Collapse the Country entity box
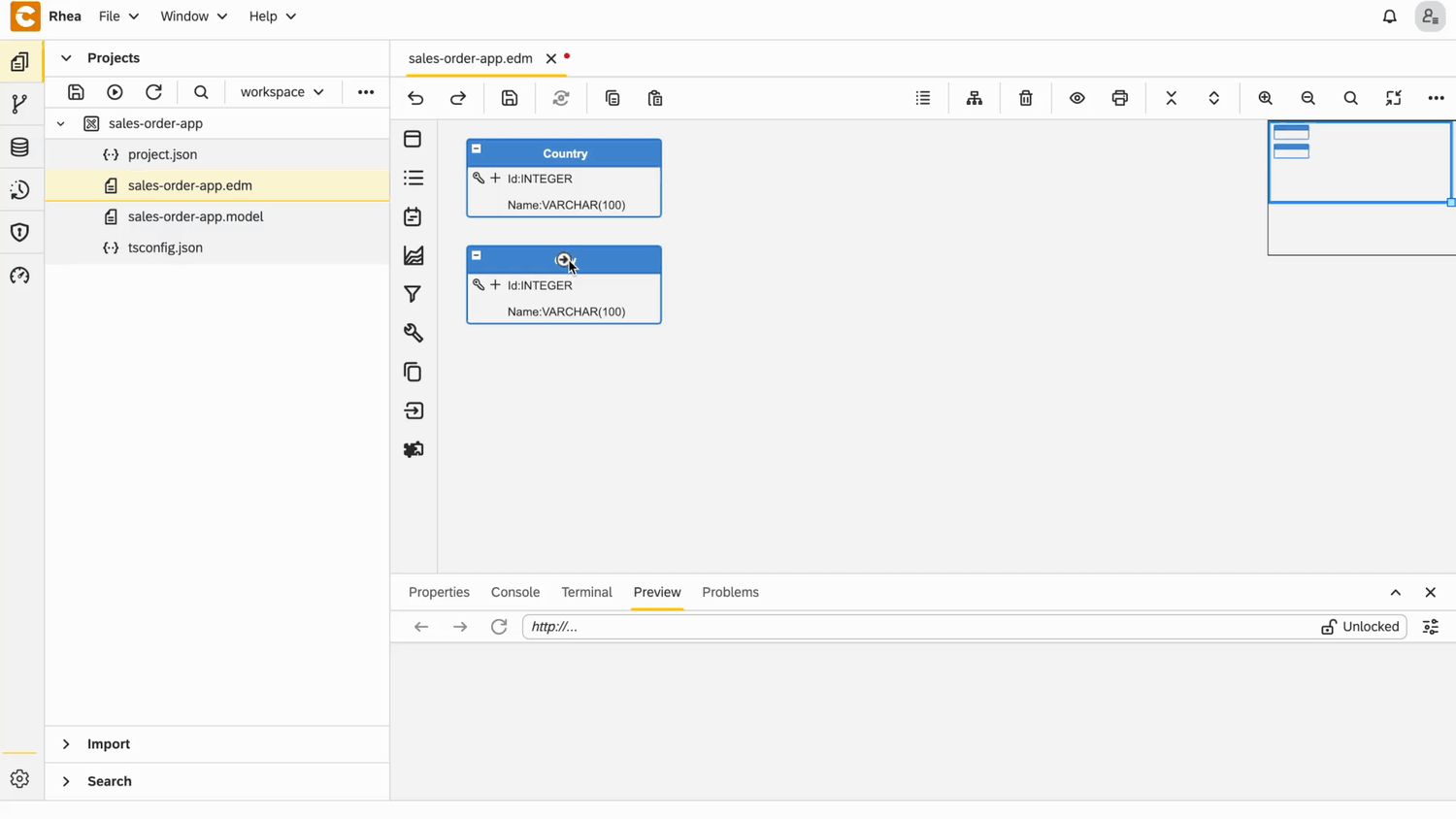The image size is (1456, 819). (x=477, y=148)
